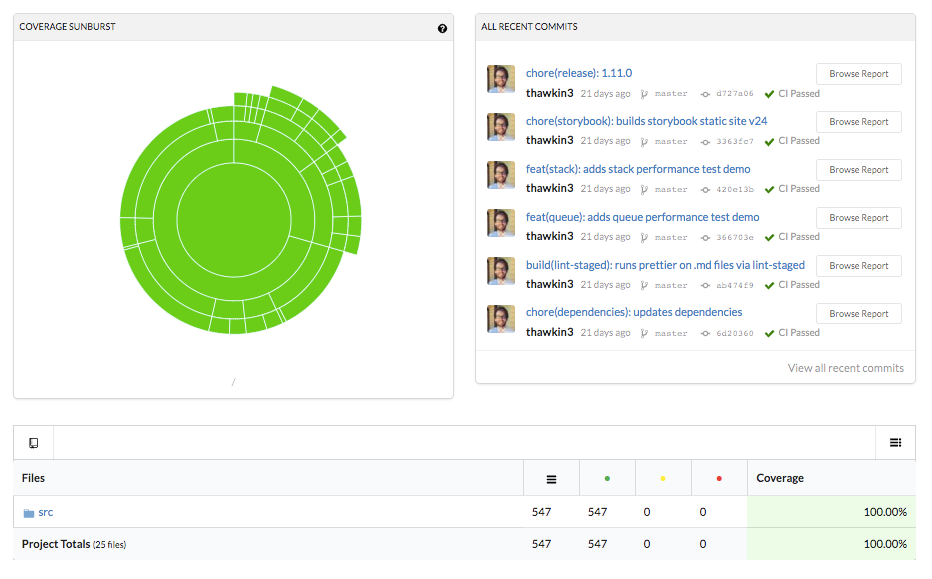Click thawkin3 avatar on the 1.11.0 release commit
This screenshot has height=579, width=932.
pyautogui.click(x=500, y=80)
